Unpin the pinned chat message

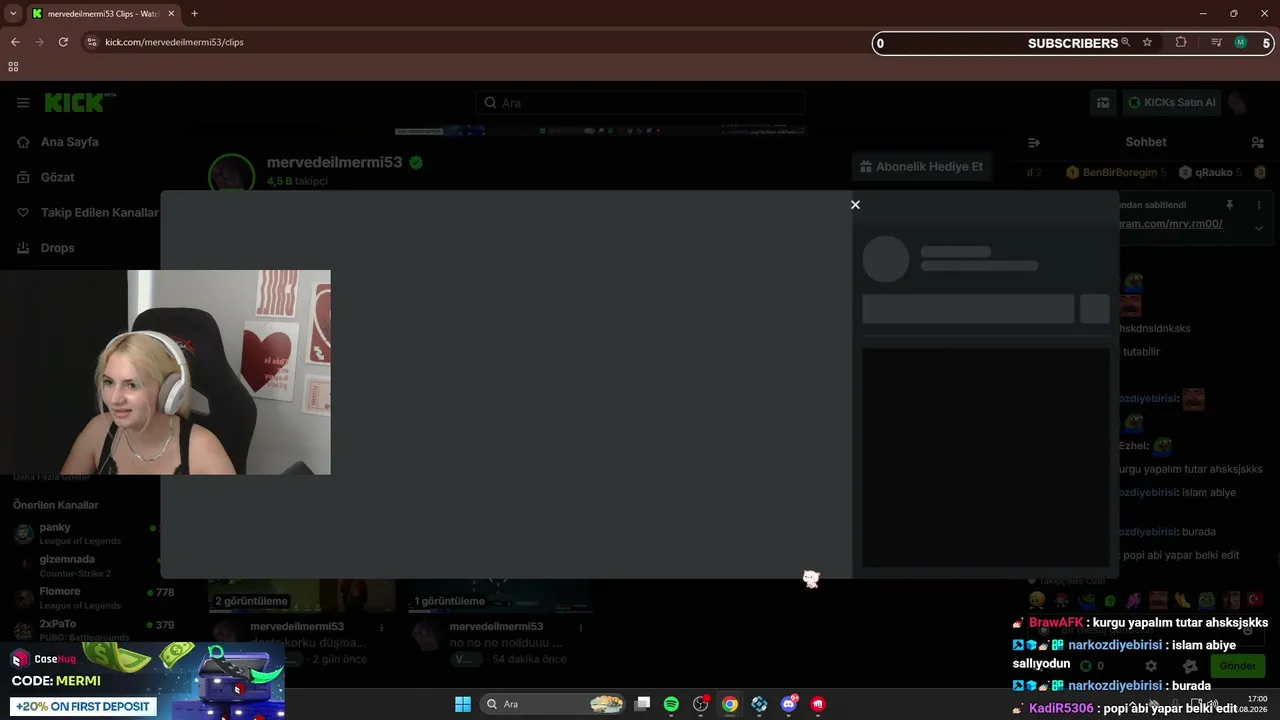[1230, 205]
